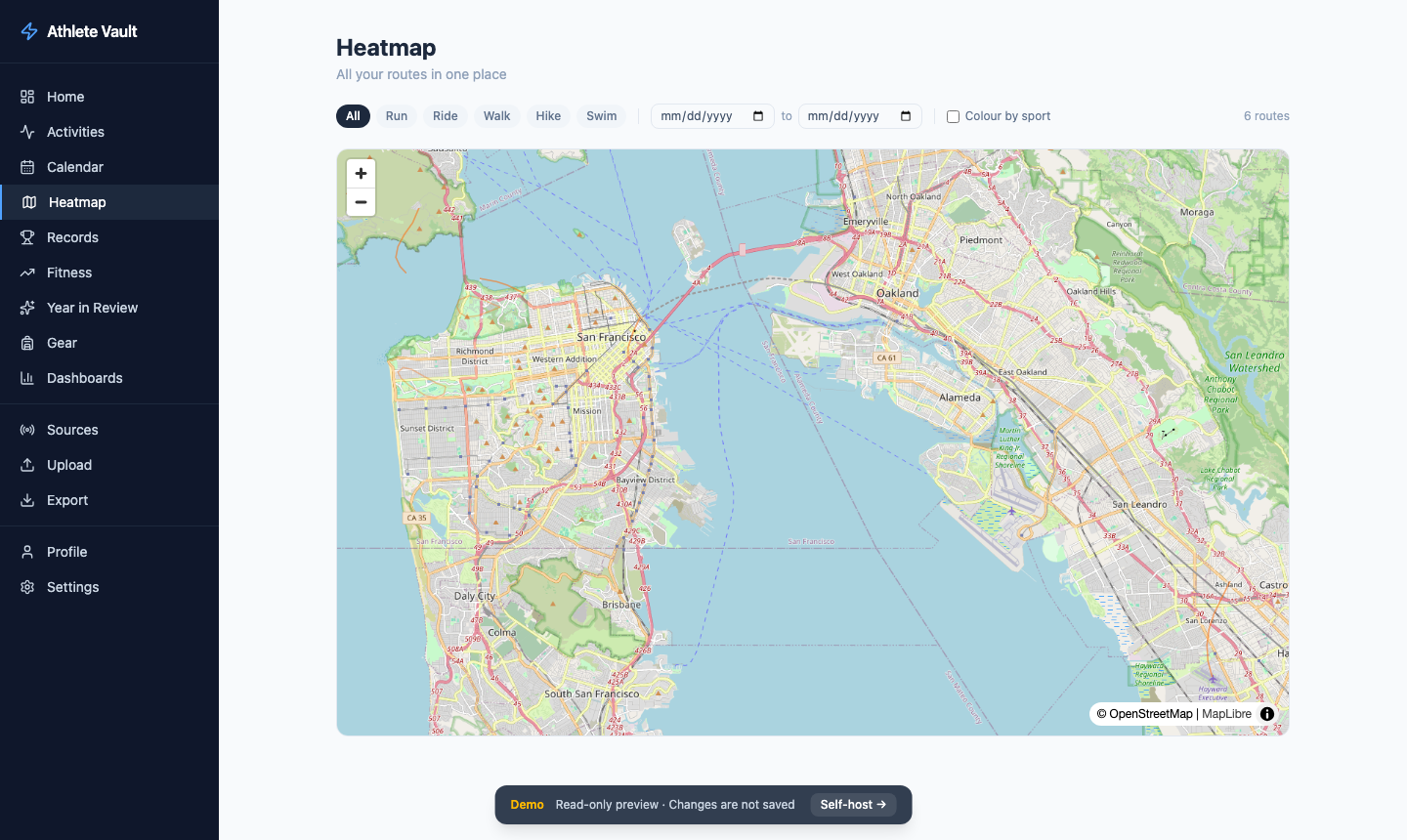Filter routes by Ride
Viewport: 1407px width, 840px height.
tap(446, 116)
